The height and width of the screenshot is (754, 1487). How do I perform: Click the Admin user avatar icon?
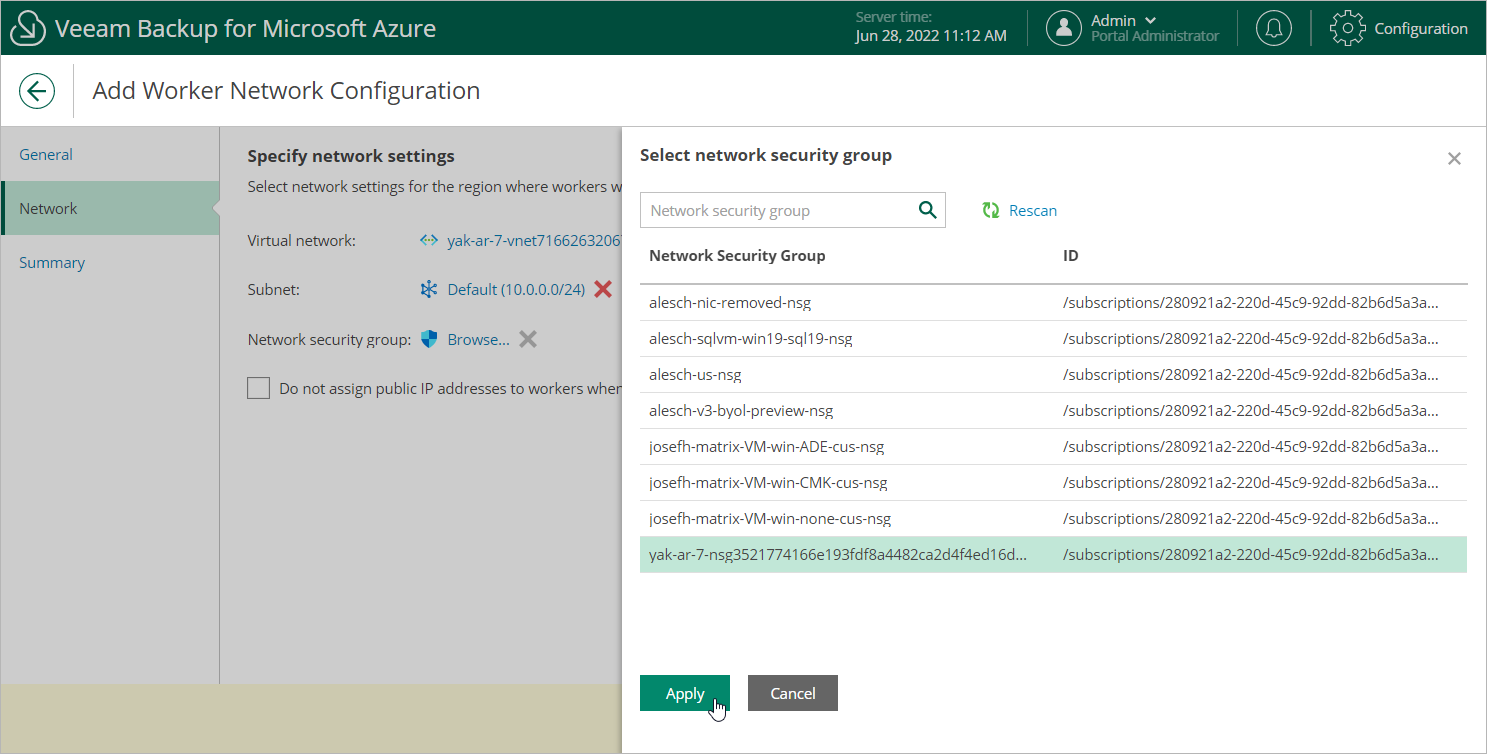point(1064,28)
